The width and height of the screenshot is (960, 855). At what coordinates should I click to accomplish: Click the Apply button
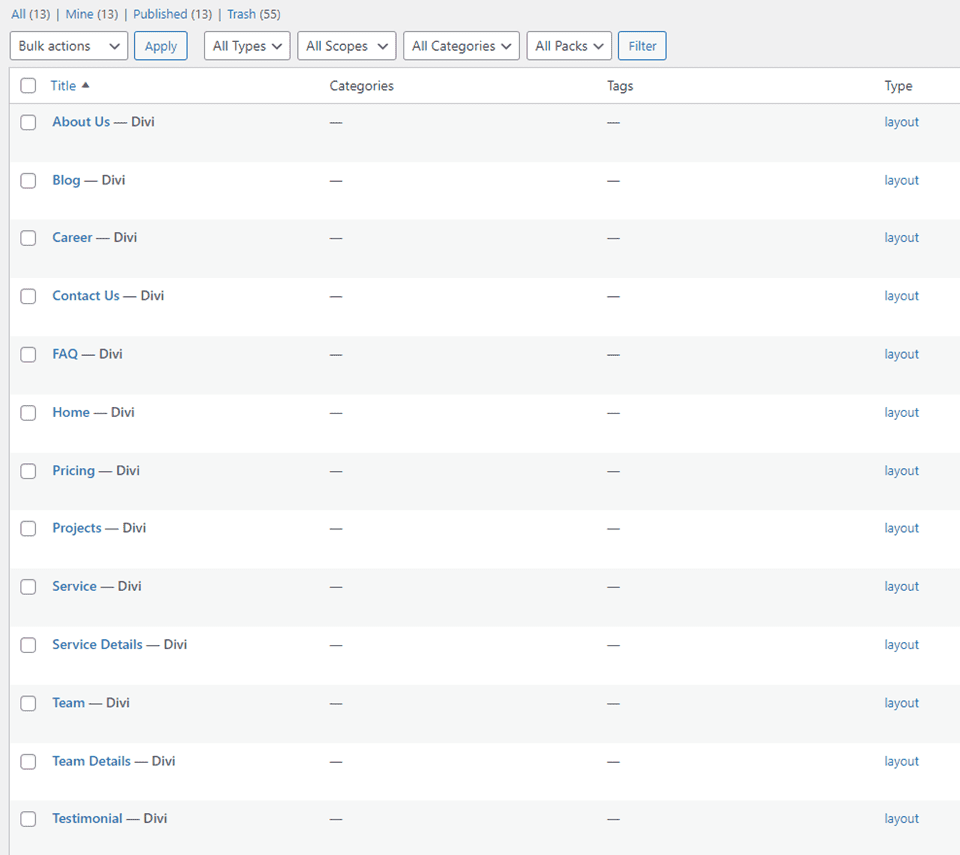[160, 45]
